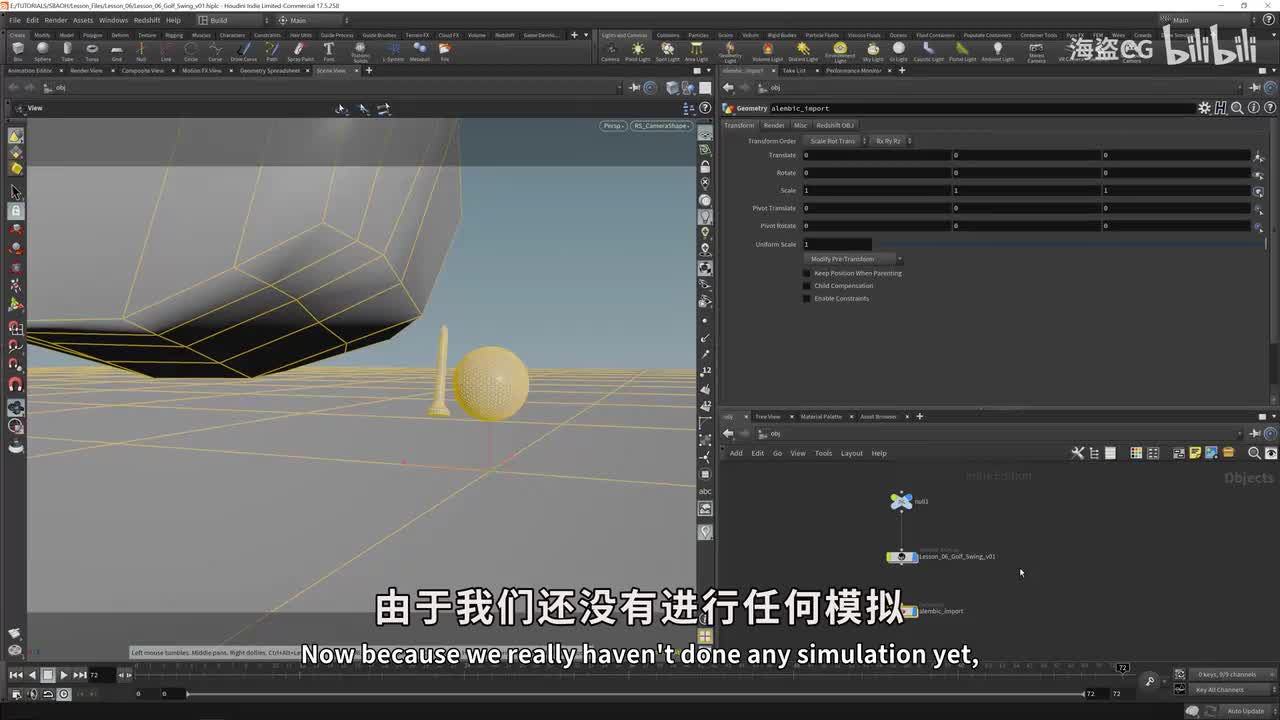The width and height of the screenshot is (1280, 720).
Task: Enable Child Compensation checkbox
Action: 807,286
